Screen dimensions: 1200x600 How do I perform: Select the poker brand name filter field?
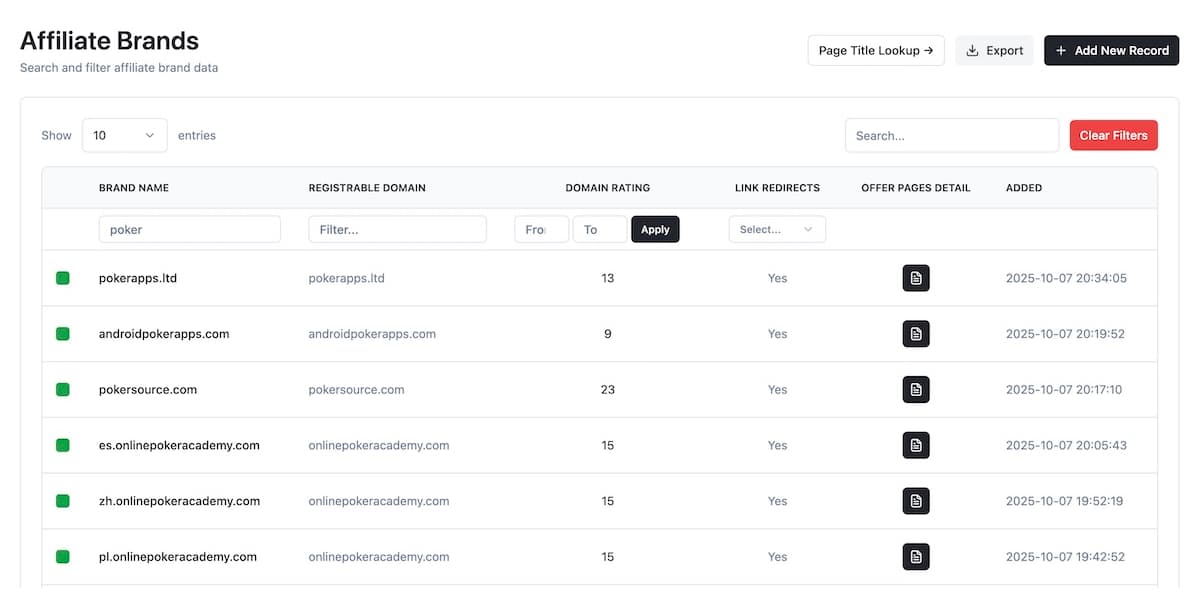point(189,229)
